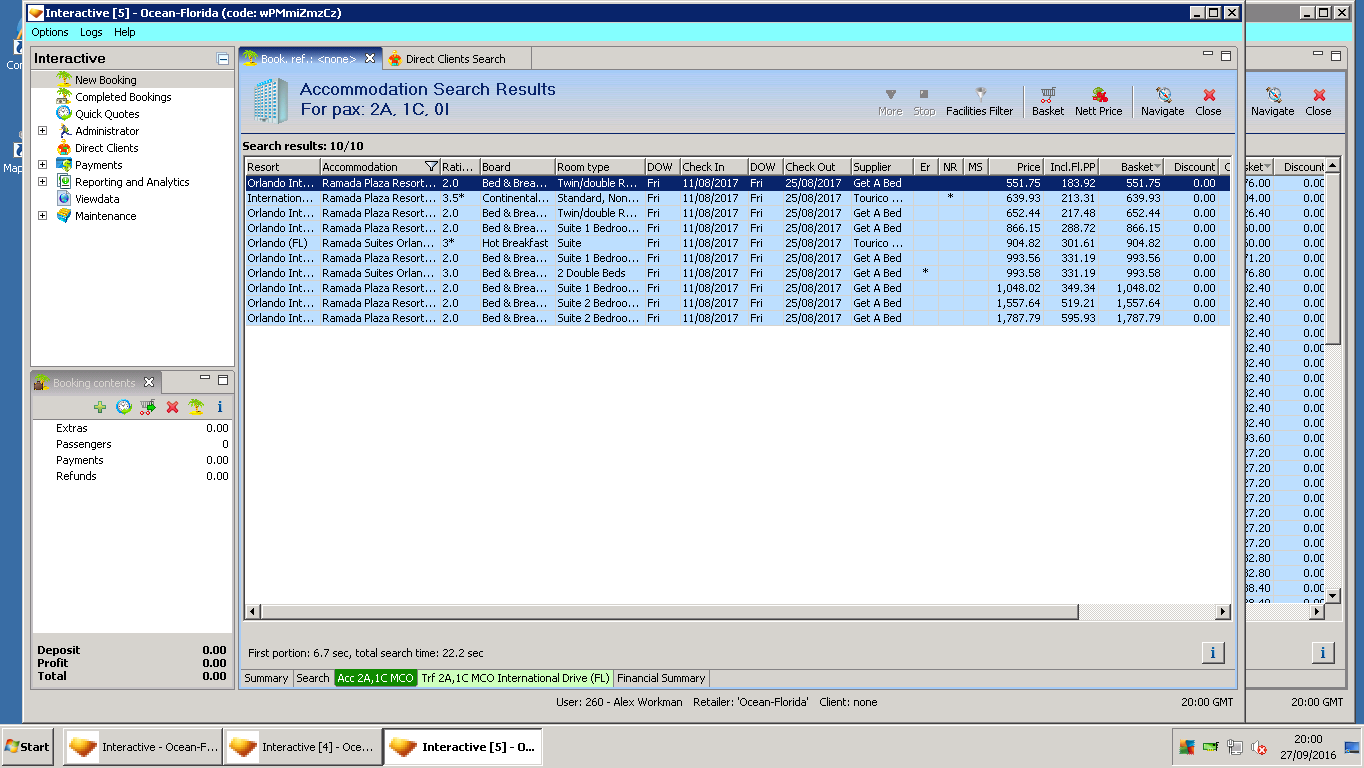Click the Basket cart toolbar button

[1048, 102]
